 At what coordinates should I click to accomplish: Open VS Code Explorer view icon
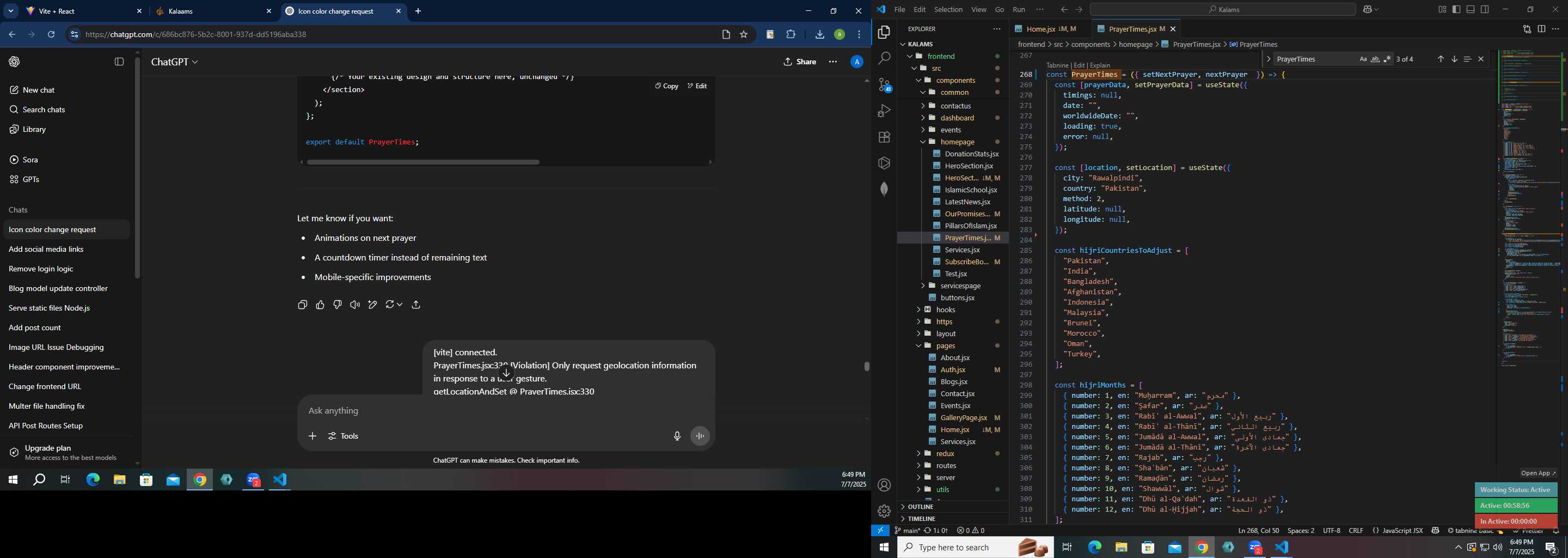click(884, 32)
